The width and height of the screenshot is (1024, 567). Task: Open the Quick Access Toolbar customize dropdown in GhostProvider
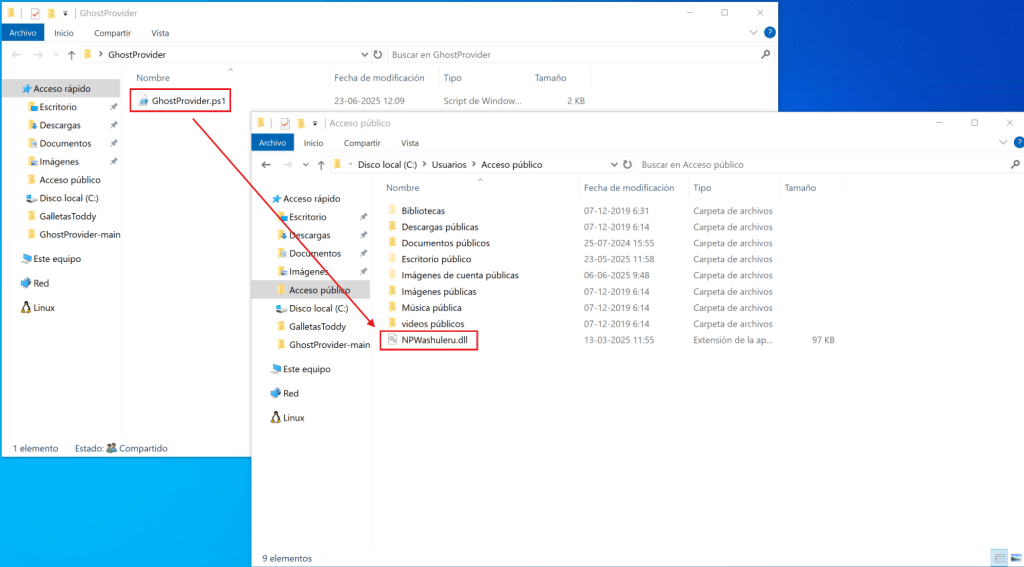coord(65,13)
